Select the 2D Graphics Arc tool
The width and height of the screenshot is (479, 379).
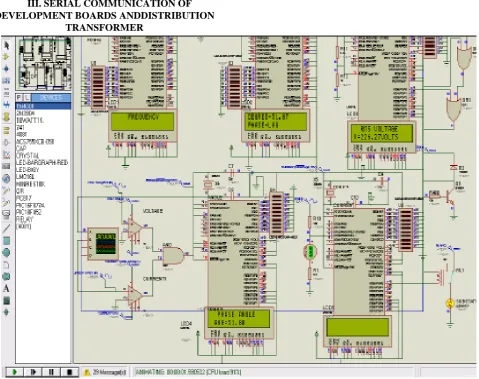tap(6, 265)
